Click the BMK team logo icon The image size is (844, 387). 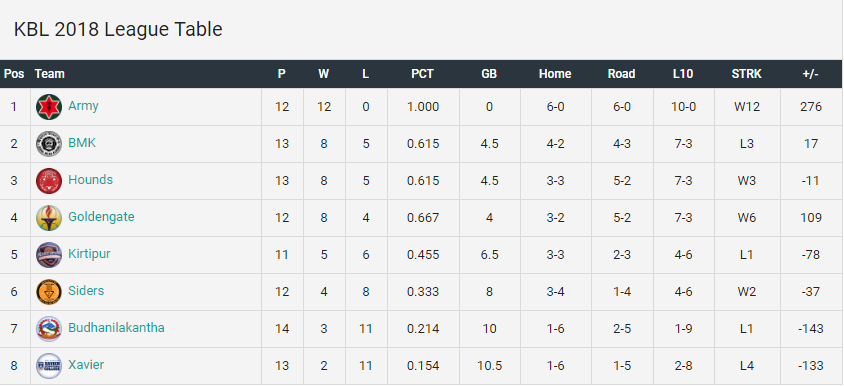(x=49, y=144)
